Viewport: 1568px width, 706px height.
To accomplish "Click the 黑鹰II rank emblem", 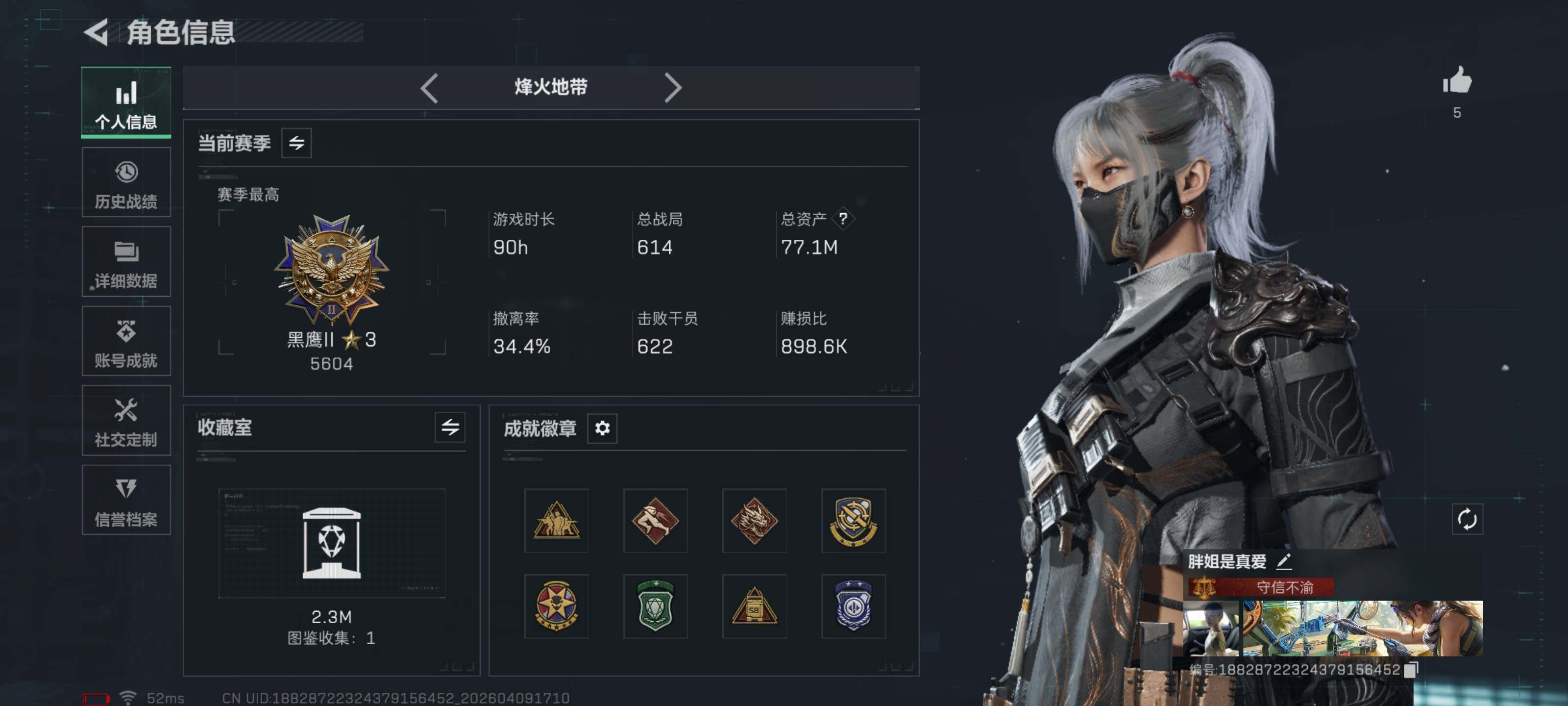I will pos(332,269).
